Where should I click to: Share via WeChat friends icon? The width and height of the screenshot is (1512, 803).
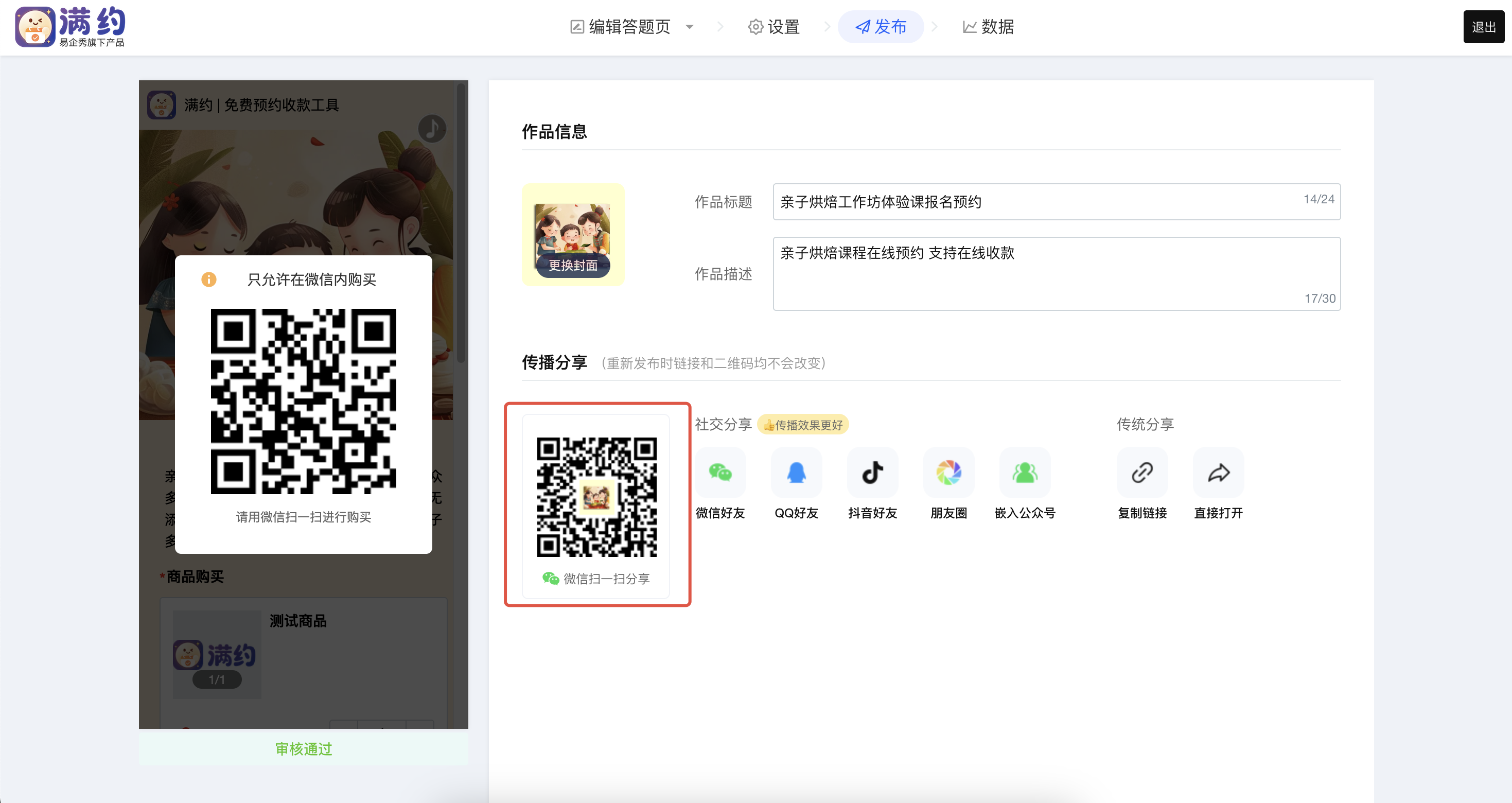720,473
